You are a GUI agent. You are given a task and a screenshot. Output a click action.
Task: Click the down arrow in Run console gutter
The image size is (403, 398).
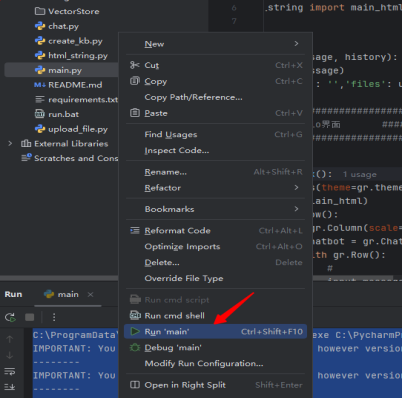[x=10, y=355]
